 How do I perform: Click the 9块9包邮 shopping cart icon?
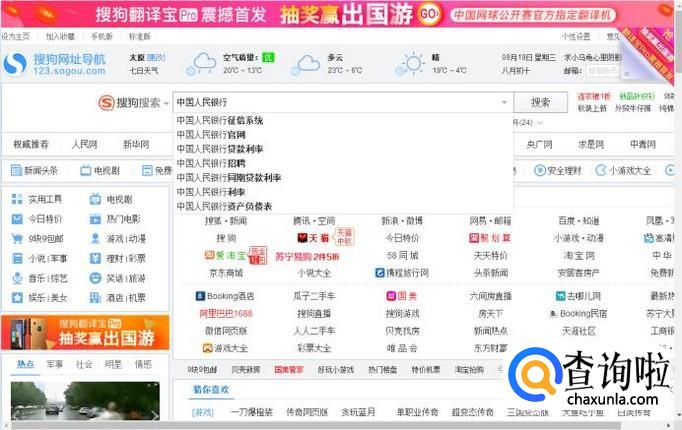[x=17, y=238]
